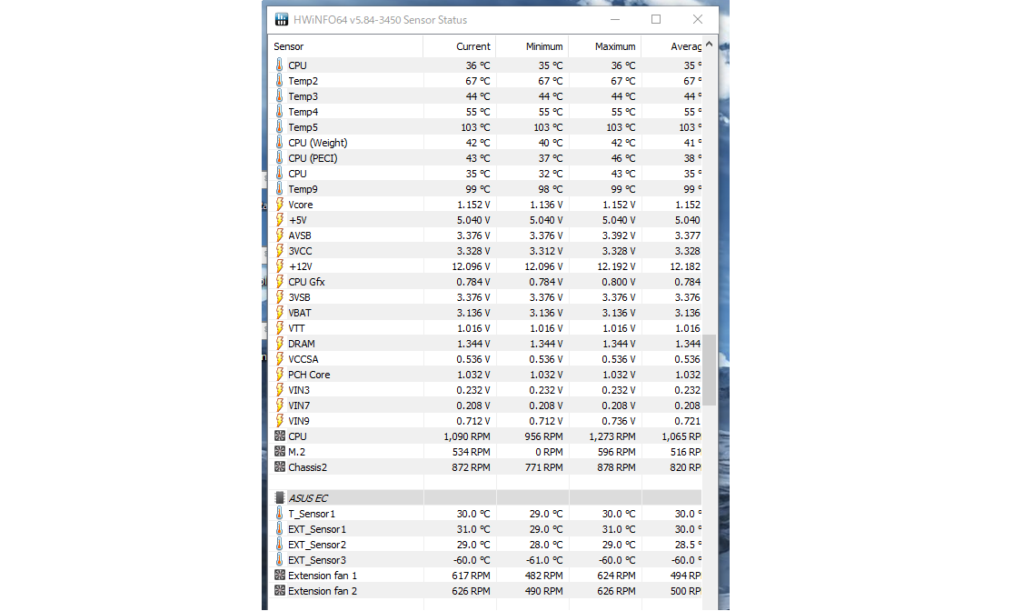1024x611 pixels.
Task: Click the EXT_Sensor3 thermometer icon
Action: [280, 559]
